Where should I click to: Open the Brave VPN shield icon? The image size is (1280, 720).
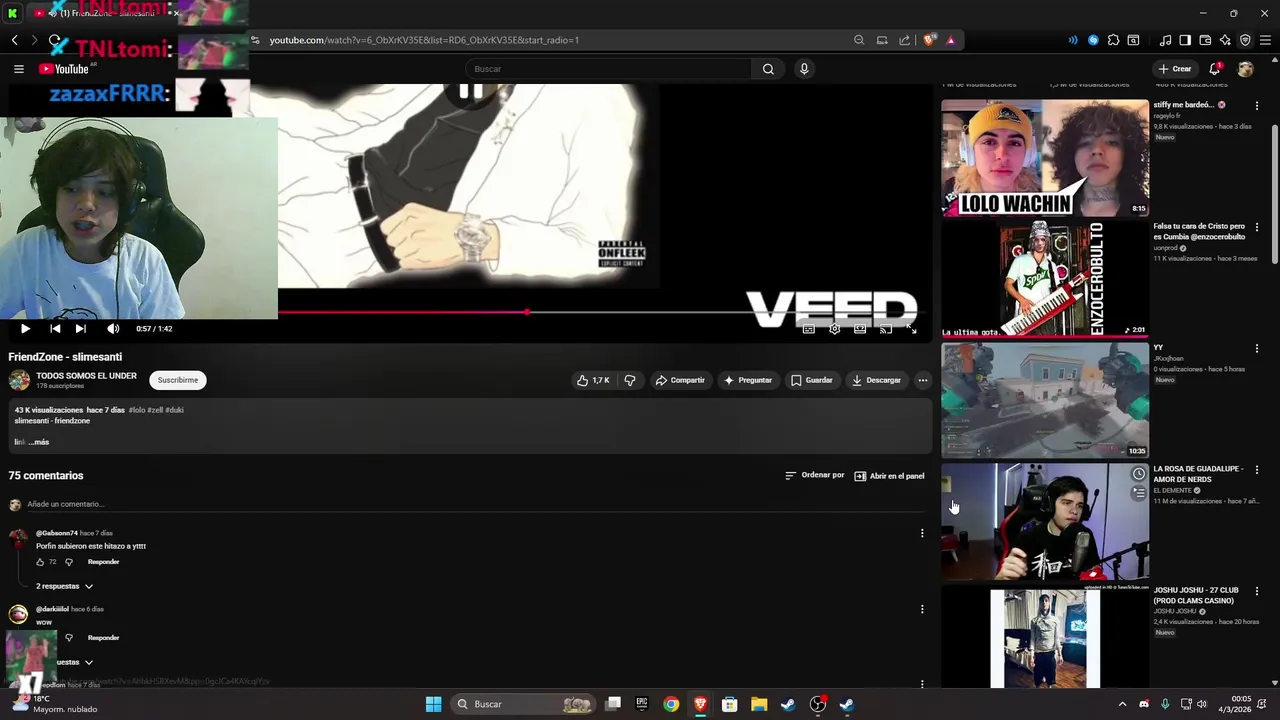[1245, 40]
